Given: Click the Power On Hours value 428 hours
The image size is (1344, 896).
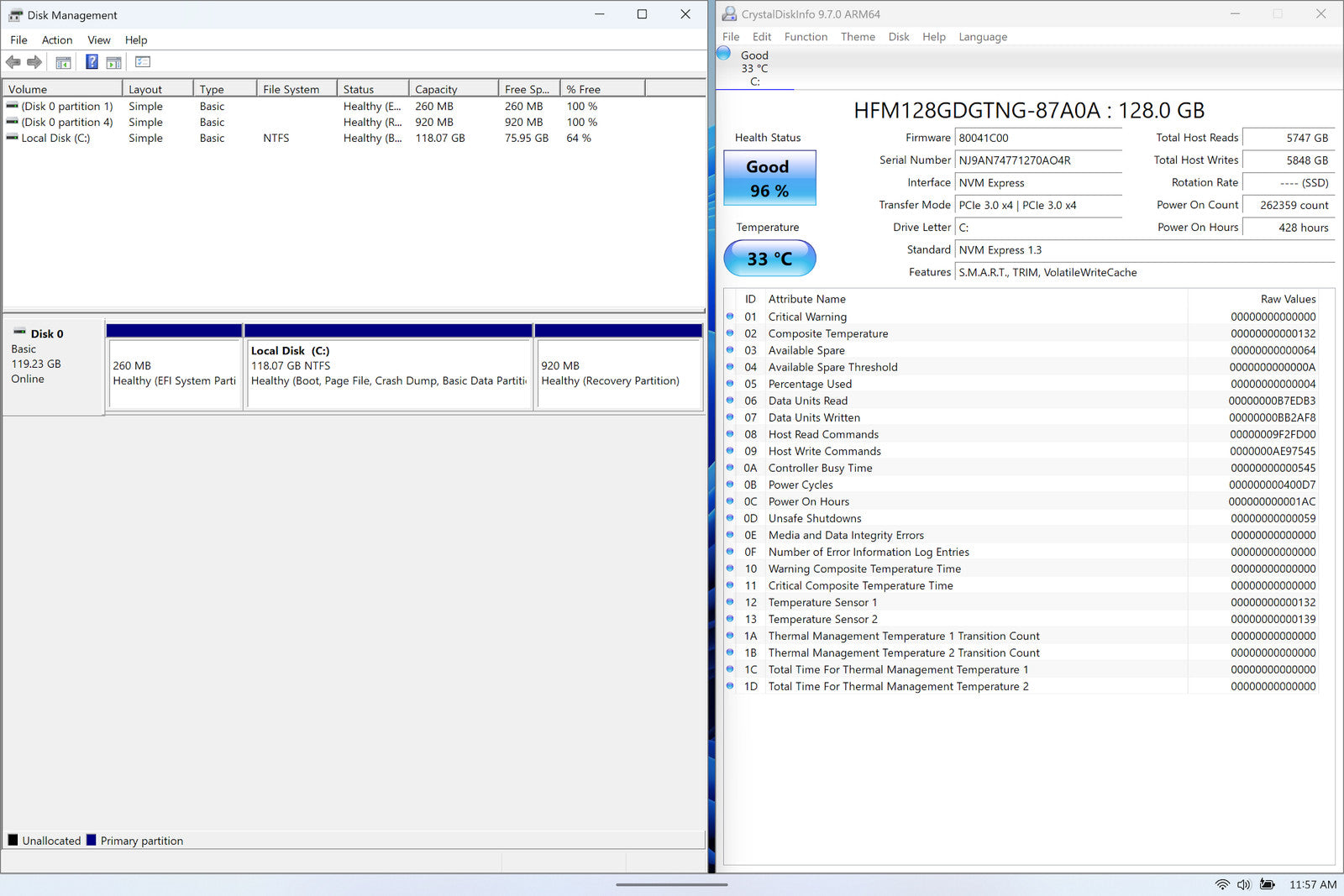Looking at the screenshot, I should (1289, 228).
